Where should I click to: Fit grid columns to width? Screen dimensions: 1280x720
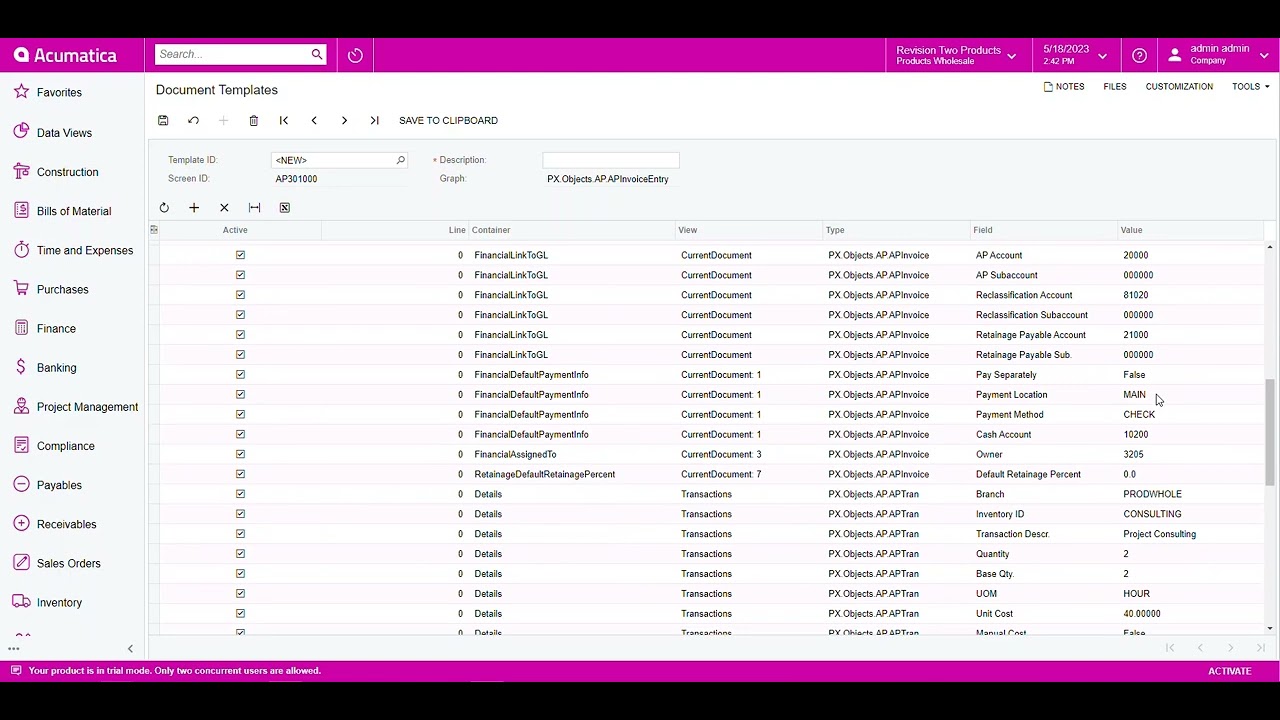pyautogui.click(x=254, y=207)
